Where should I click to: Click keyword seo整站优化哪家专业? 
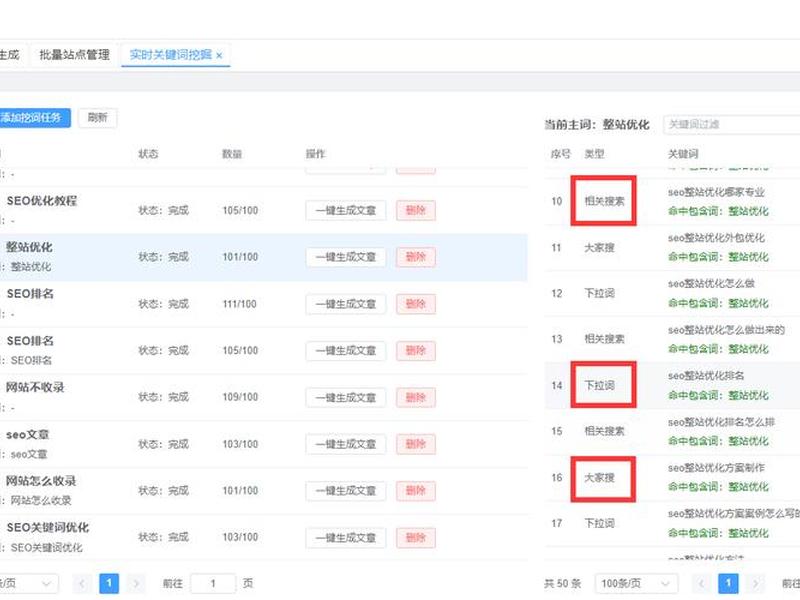pos(716,192)
